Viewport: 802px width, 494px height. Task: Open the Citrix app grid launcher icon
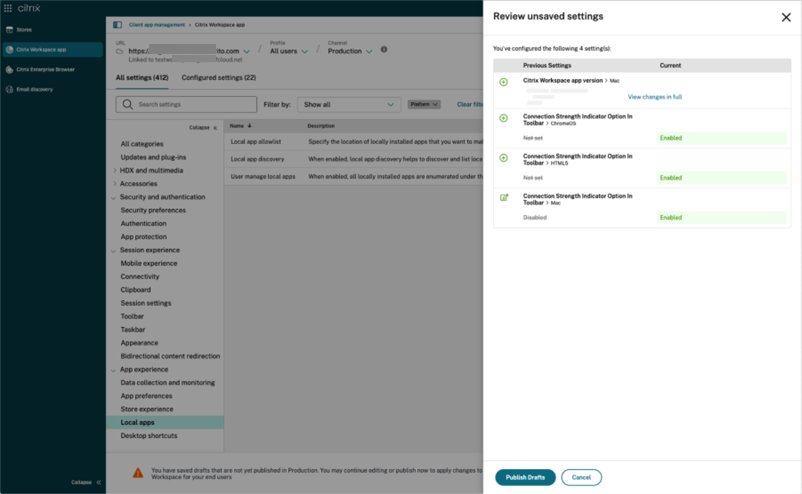pos(8,8)
